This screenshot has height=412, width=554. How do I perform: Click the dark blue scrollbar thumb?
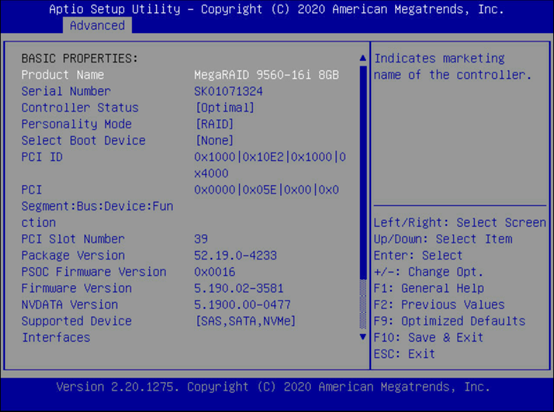[363, 172]
